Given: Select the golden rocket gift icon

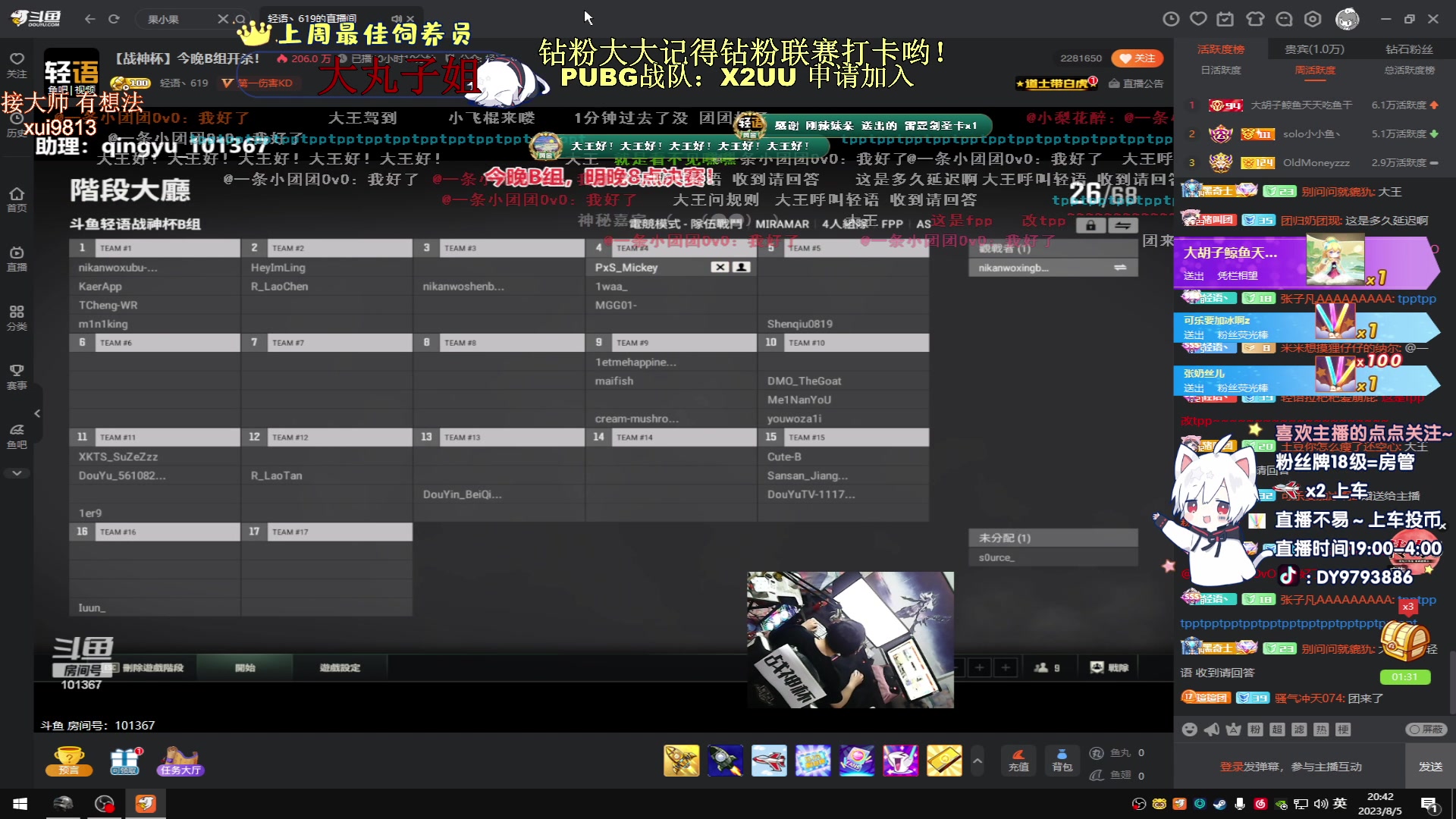Looking at the screenshot, I should (681, 761).
